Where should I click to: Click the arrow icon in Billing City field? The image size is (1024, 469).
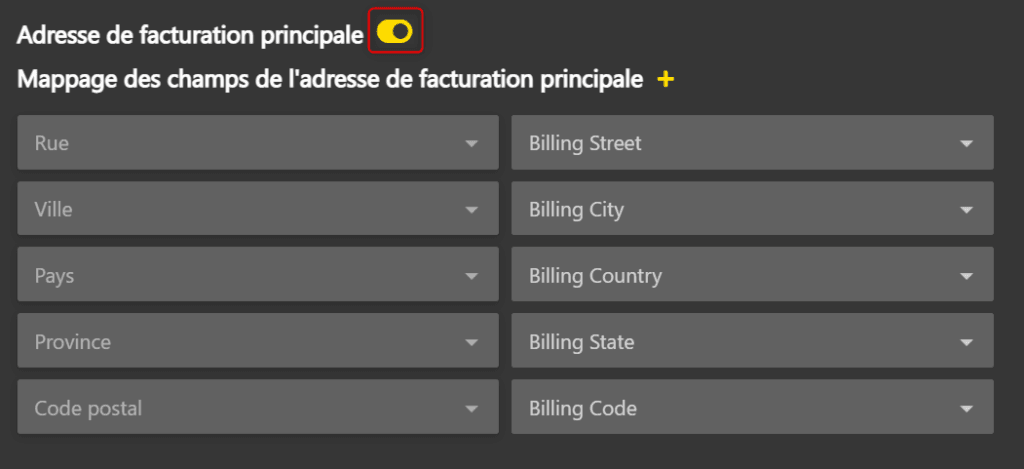coord(966,210)
